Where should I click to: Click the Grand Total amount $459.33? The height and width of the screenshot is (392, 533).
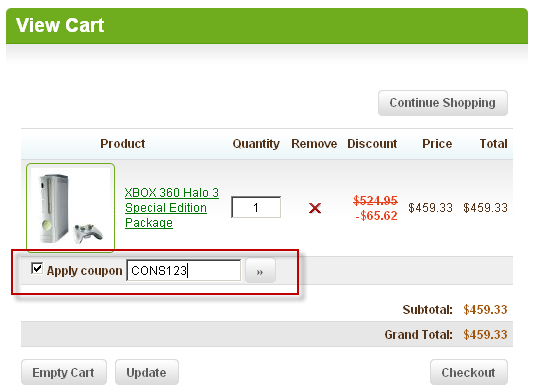pos(485,335)
